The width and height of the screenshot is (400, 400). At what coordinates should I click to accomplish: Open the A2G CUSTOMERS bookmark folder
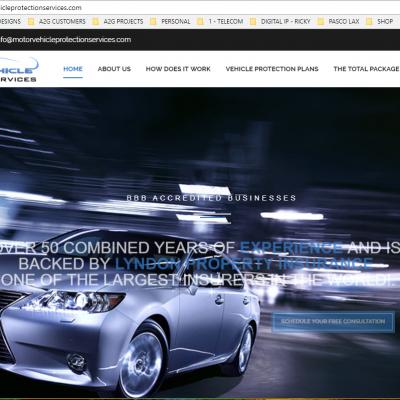click(62, 22)
